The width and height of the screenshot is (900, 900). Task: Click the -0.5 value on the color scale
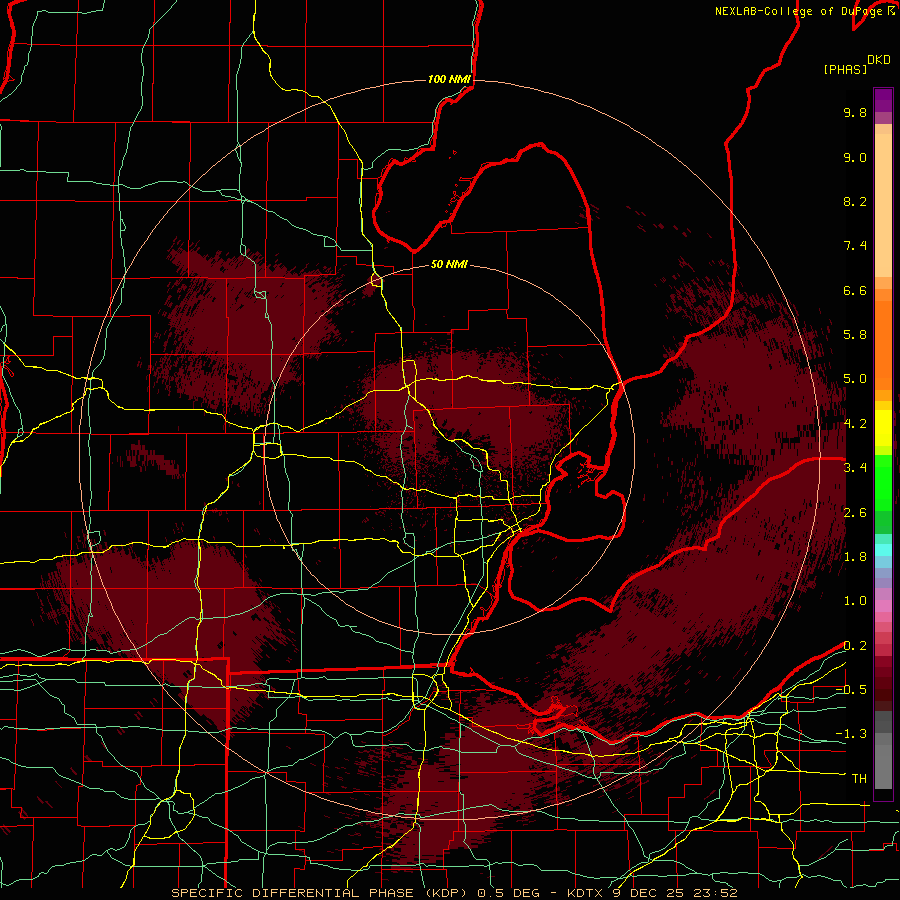click(851, 690)
